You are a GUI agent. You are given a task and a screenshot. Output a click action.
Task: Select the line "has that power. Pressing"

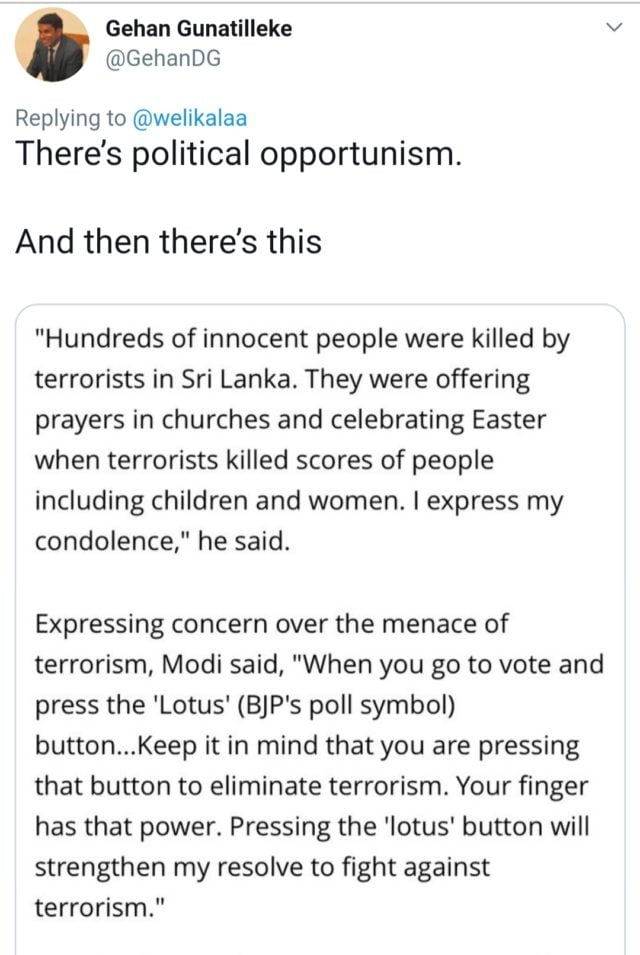pyautogui.click(x=312, y=827)
